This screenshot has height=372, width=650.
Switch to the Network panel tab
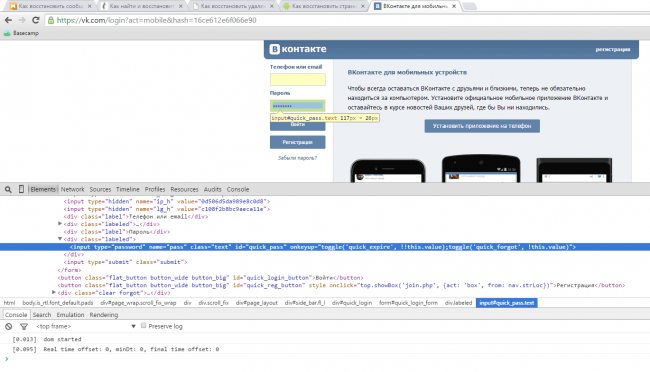coord(73,190)
